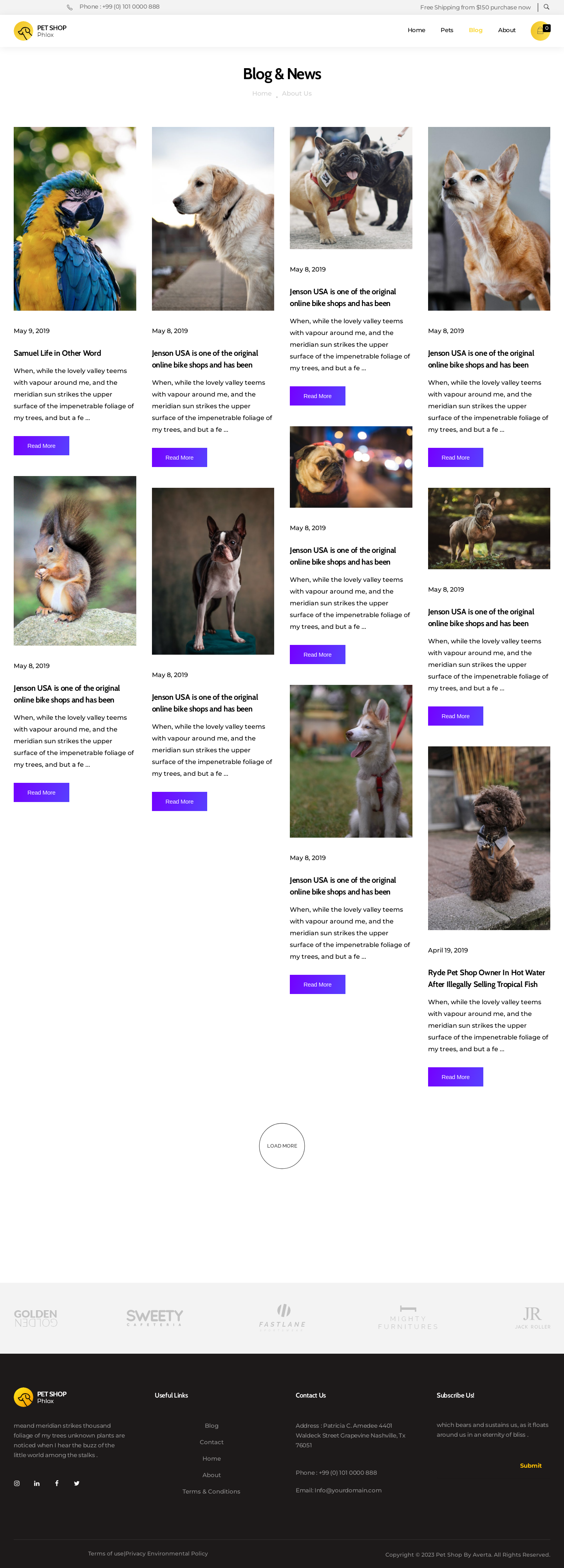
Task: Open Ryde Pet Shop Owner article title
Action: pyautogui.click(x=486, y=978)
